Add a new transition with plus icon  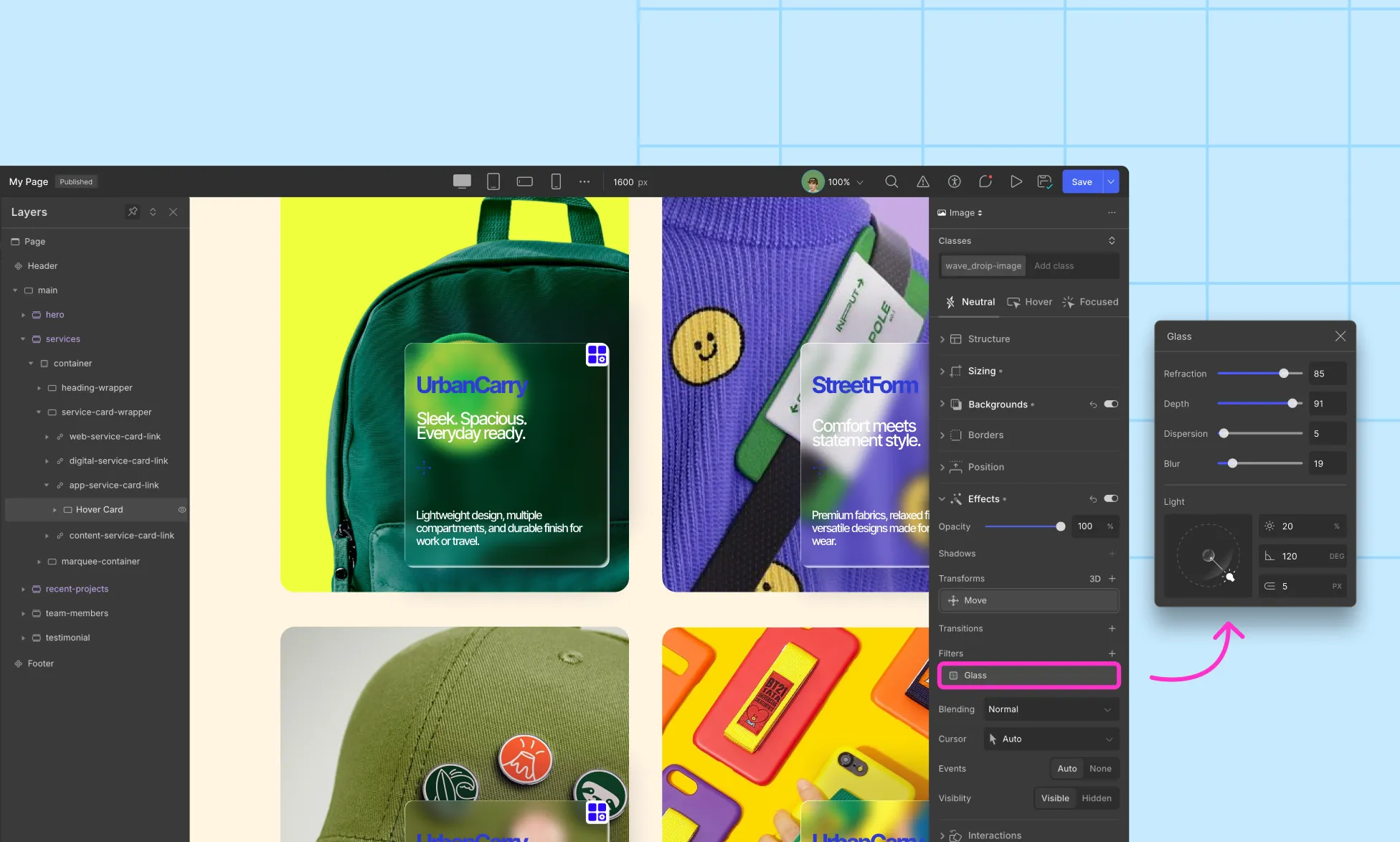(1112, 628)
